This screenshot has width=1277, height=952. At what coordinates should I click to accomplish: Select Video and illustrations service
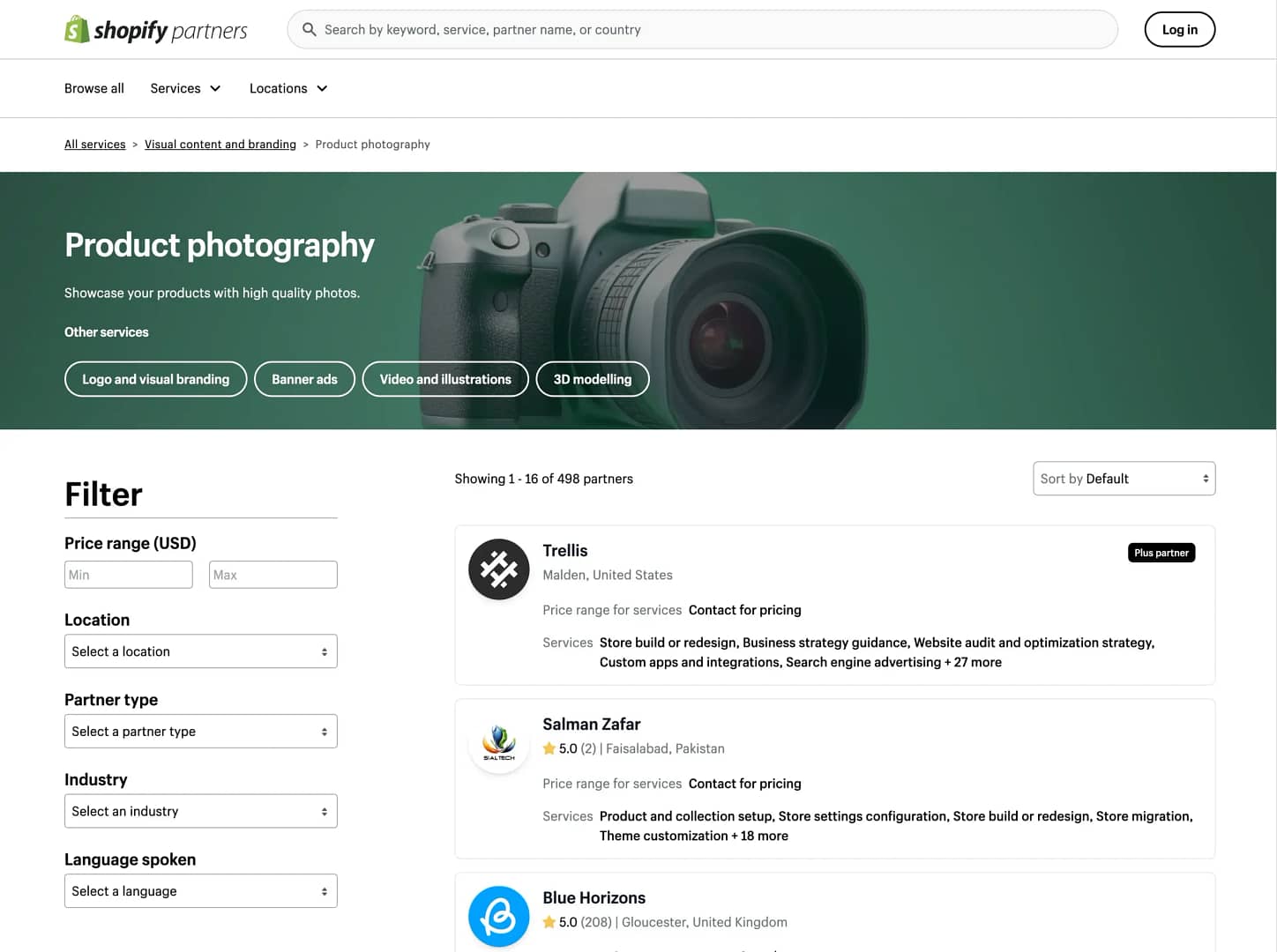pos(445,379)
